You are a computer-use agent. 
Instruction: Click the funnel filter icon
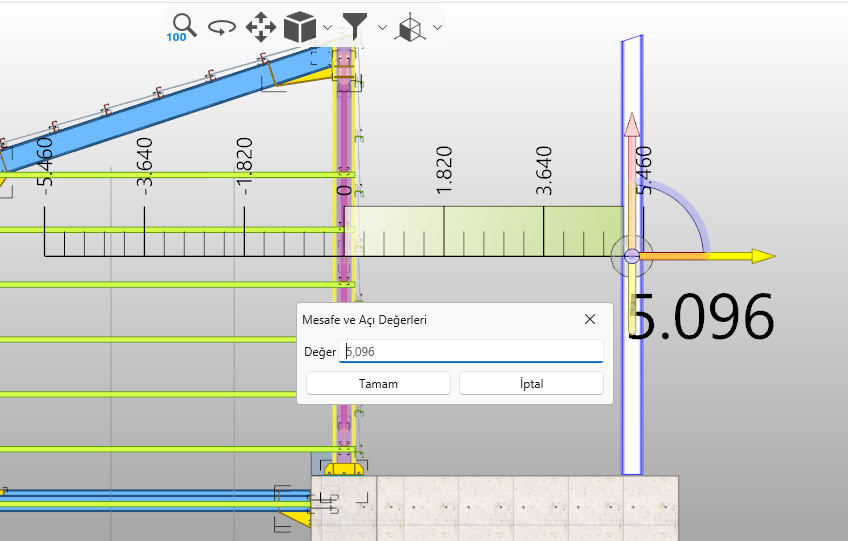pos(355,26)
